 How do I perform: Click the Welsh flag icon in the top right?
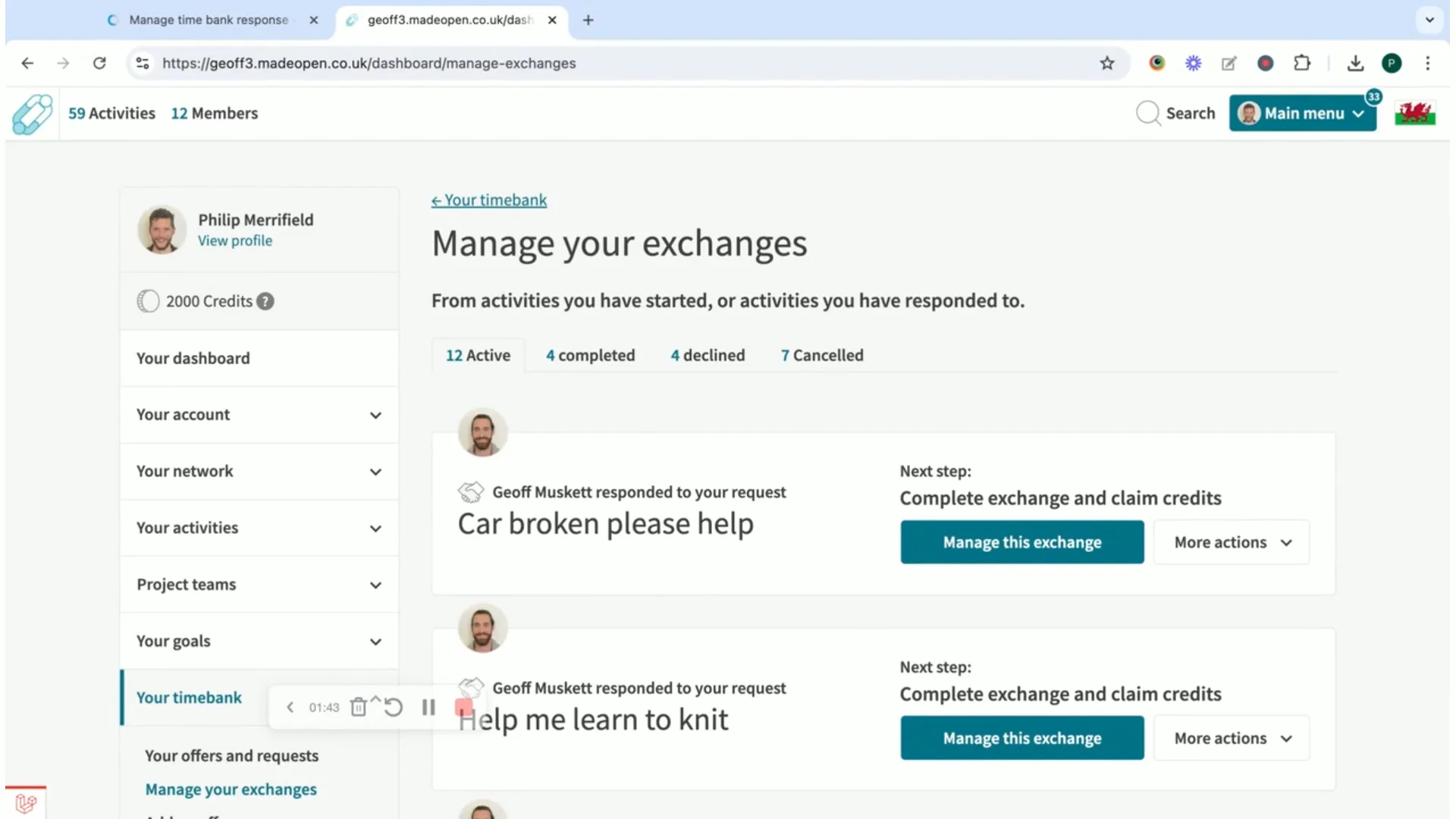1415,114
